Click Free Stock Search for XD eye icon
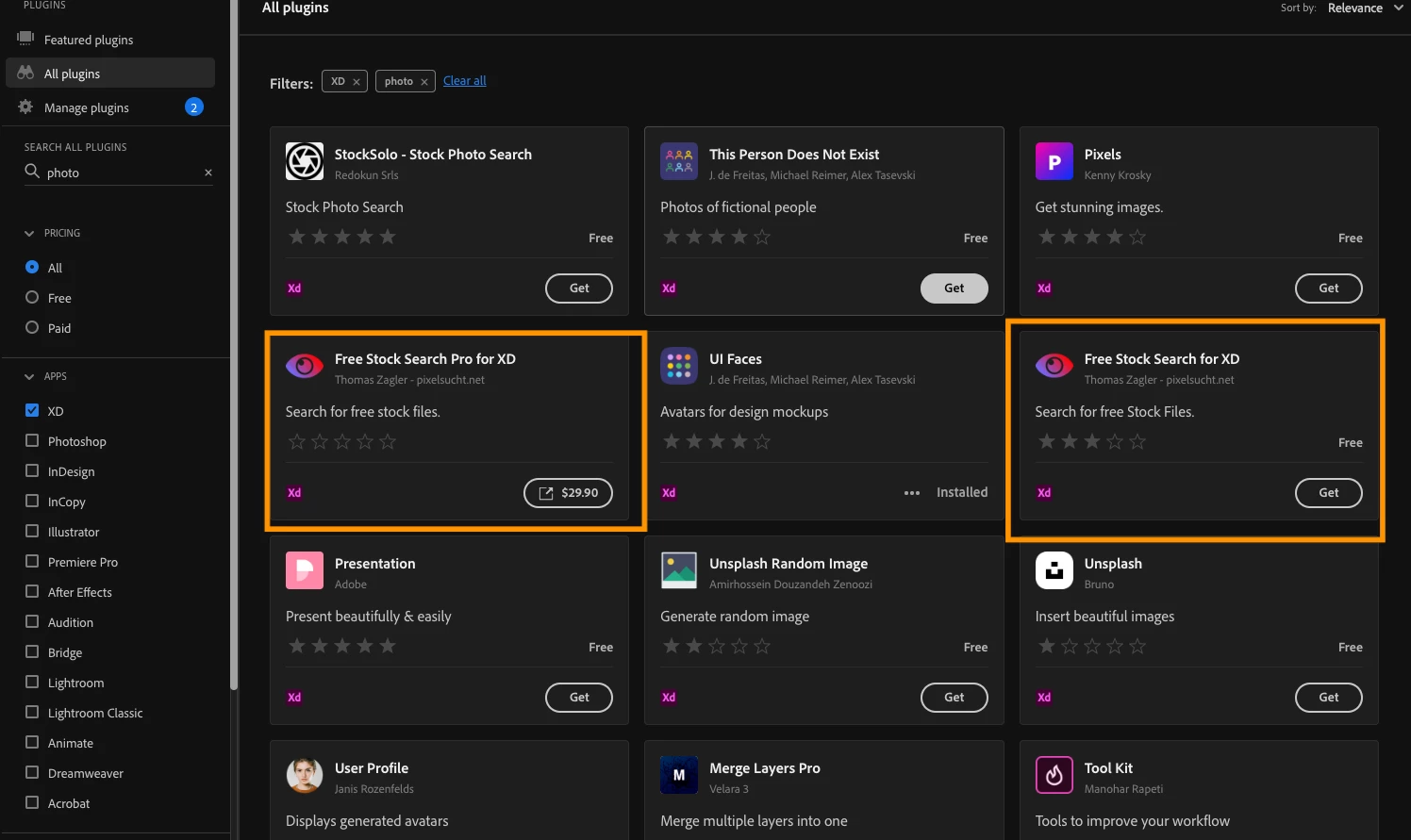The height and width of the screenshot is (840, 1411). (1054, 366)
